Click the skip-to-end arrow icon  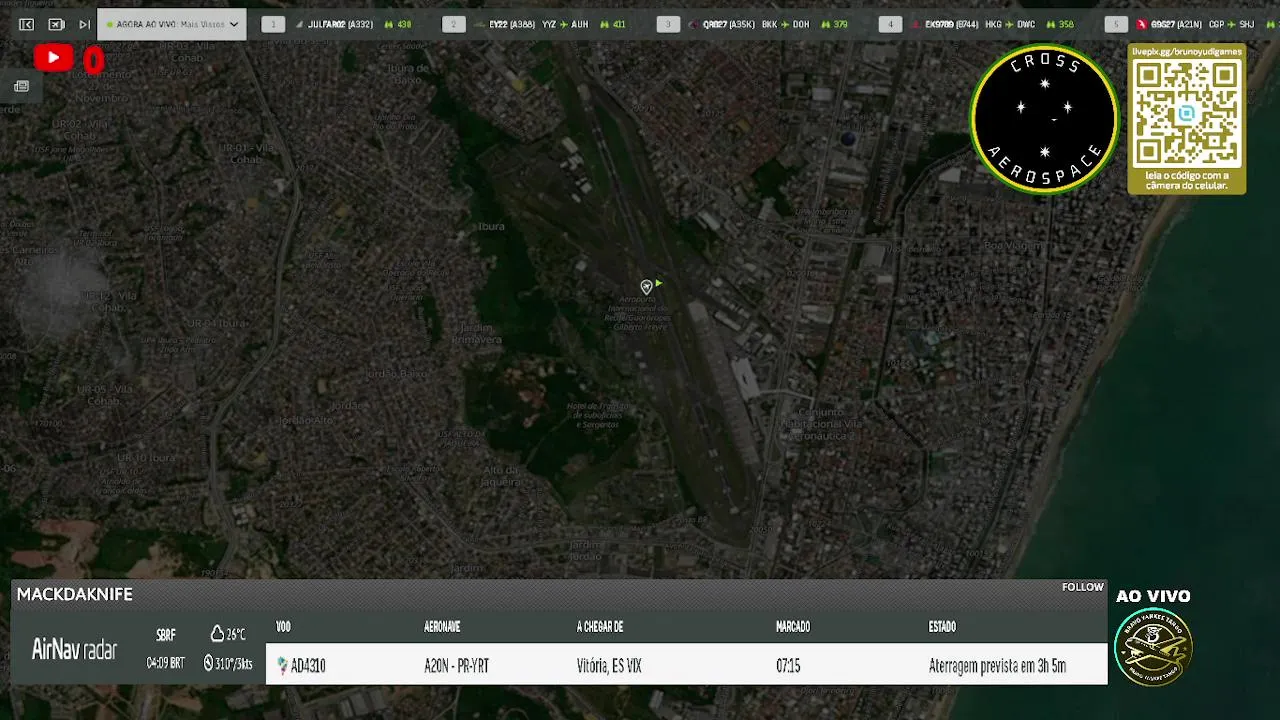click(x=84, y=24)
